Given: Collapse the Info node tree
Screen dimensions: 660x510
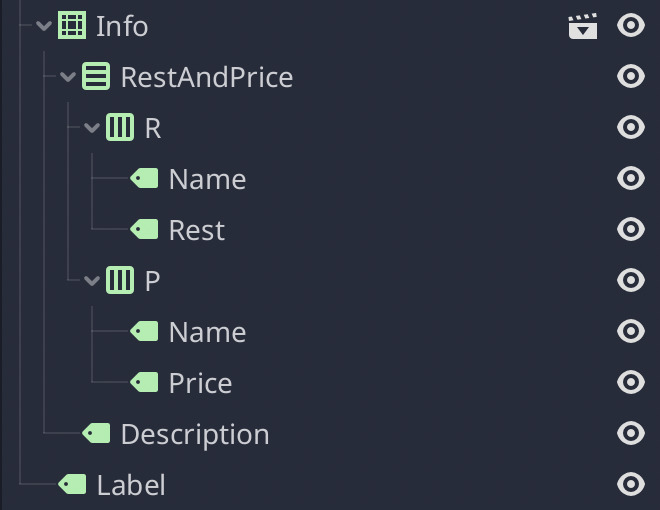Looking at the screenshot, I should coord(44,26).
